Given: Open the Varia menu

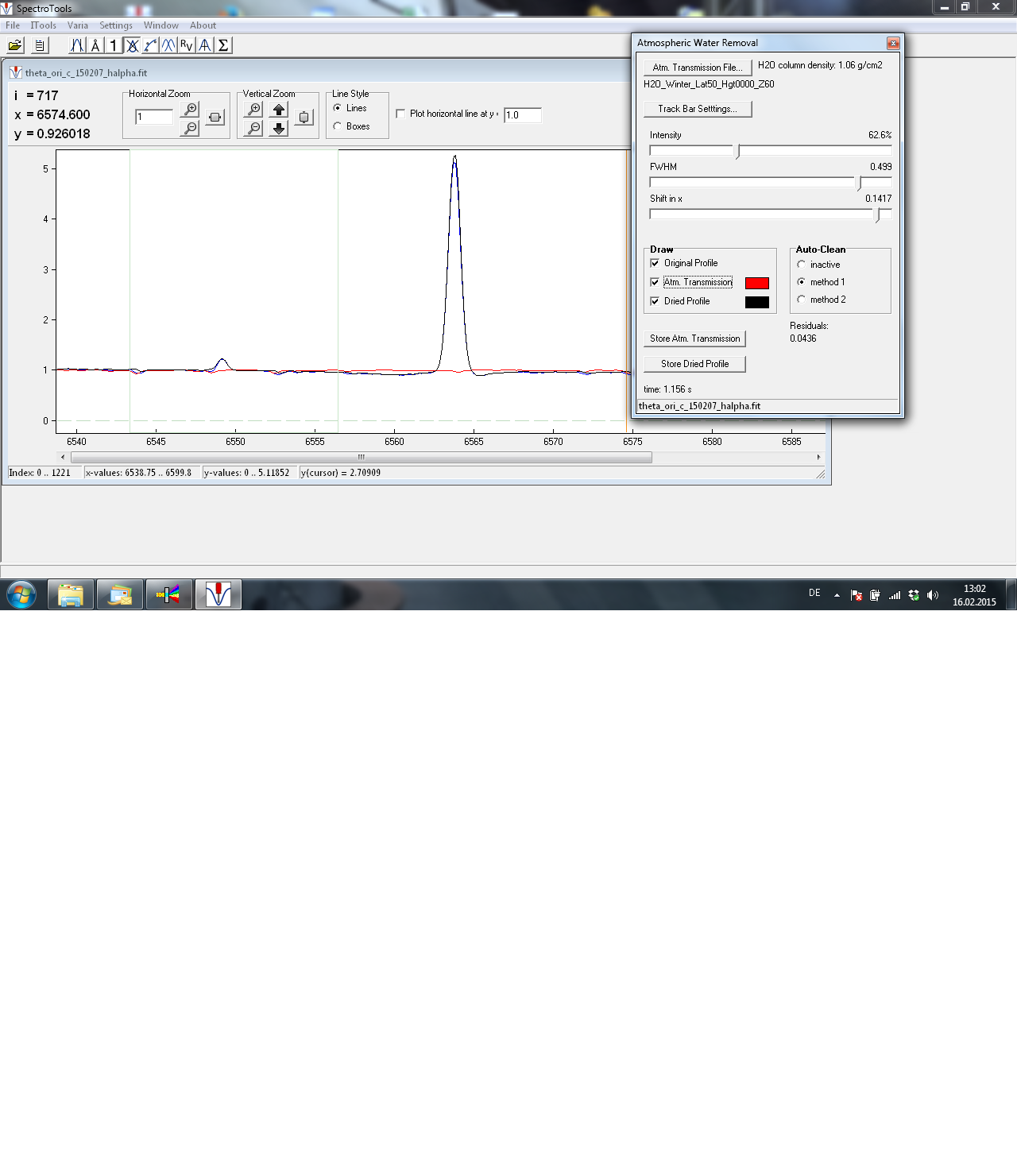Looking at the screenshot, I should [78, 25].
